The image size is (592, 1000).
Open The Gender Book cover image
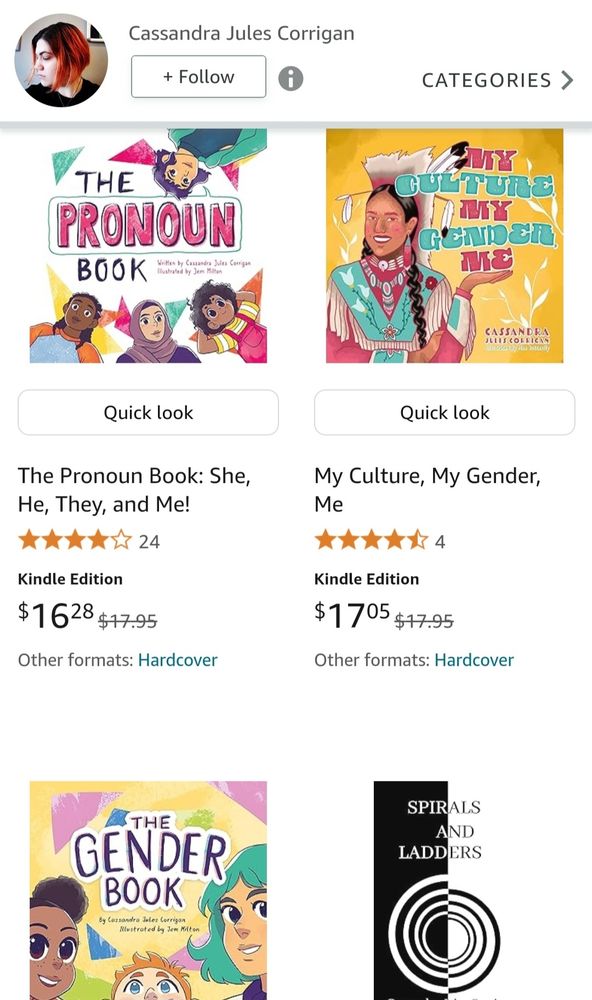148,890
